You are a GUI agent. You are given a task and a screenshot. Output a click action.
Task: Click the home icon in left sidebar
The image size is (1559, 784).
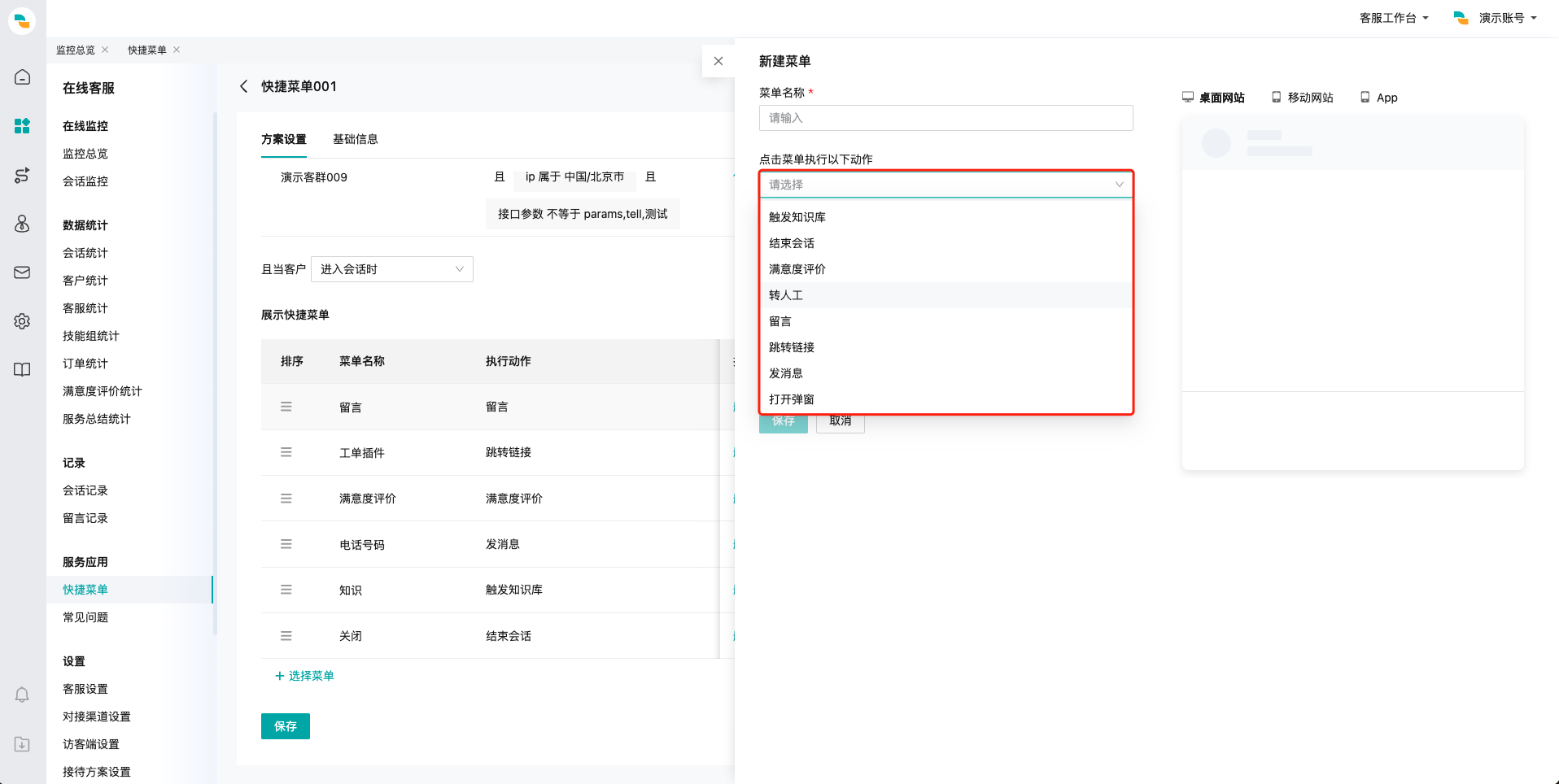[22, 76]
